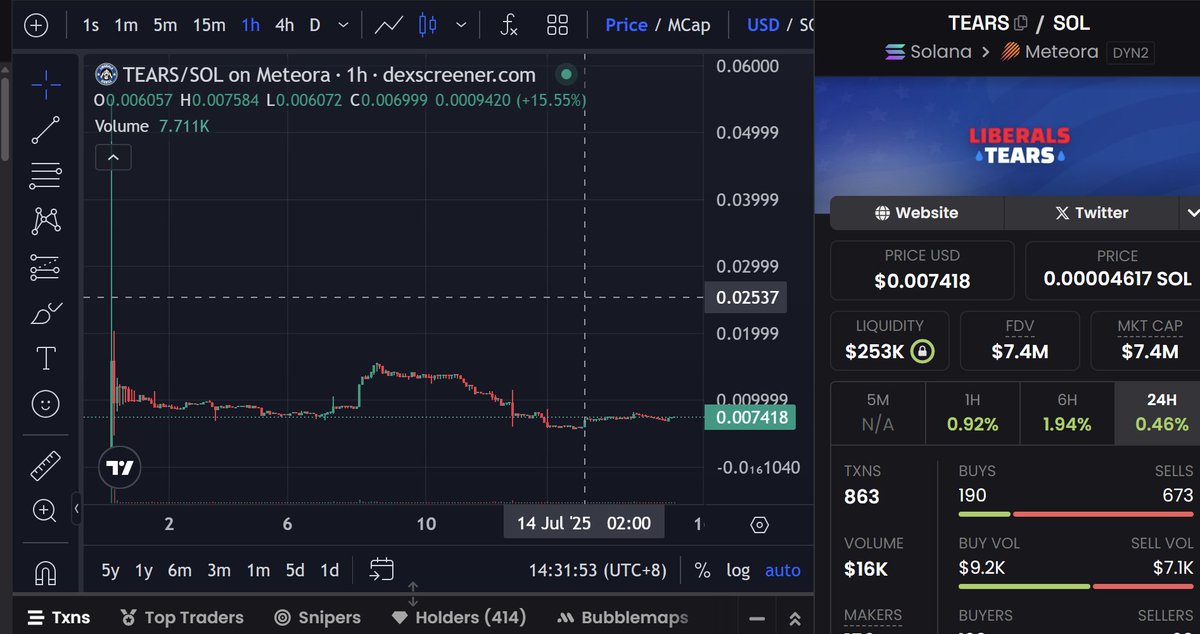This screenshot has width=1200, height=634.
Task: Expand the chart style dropdown chevron
Action: [460, 25]
